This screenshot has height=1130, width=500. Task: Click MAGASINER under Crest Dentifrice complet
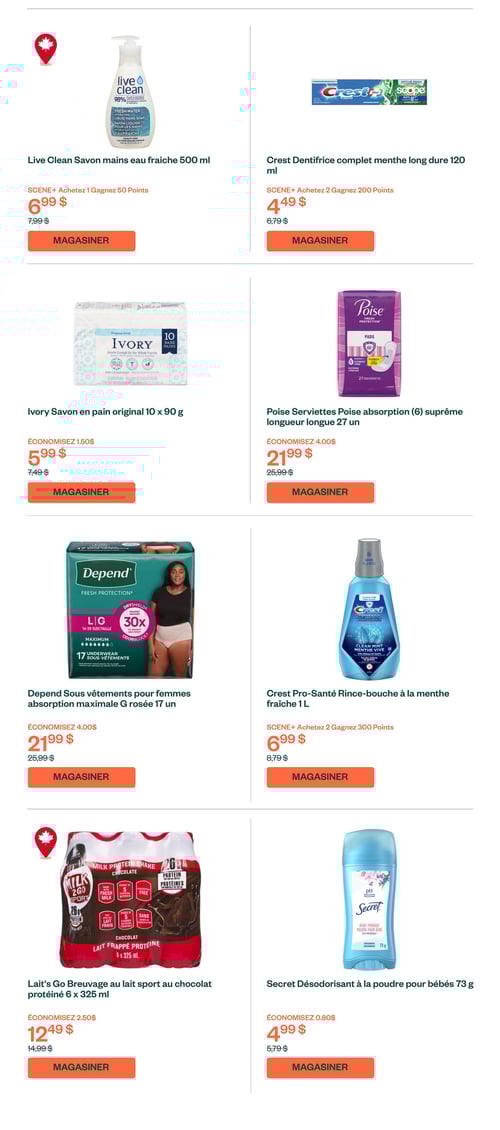click(320, 241)
